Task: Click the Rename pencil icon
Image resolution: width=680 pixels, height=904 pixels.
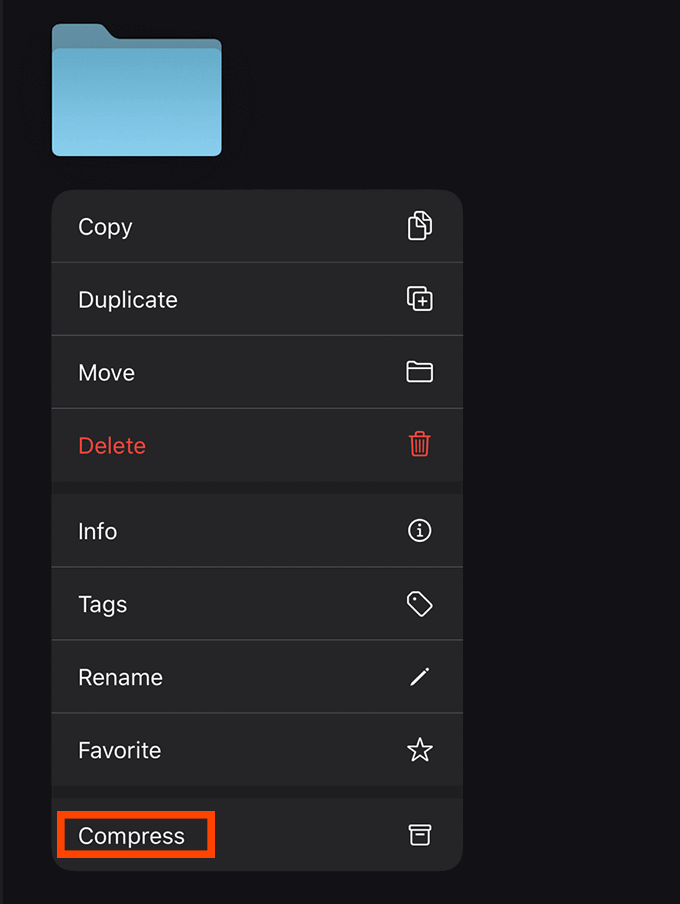Action: (420, 677)
